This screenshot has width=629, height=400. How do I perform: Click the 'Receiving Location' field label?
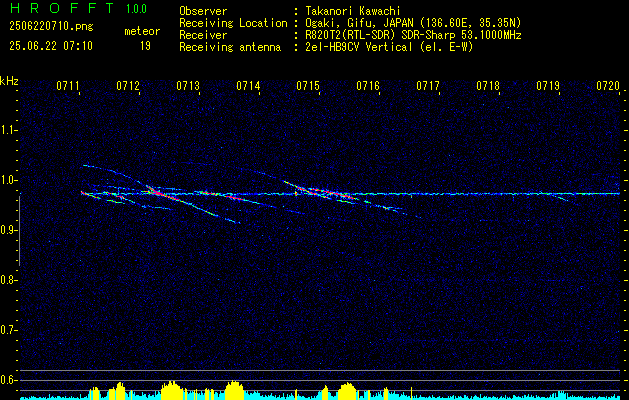[233, 23]
